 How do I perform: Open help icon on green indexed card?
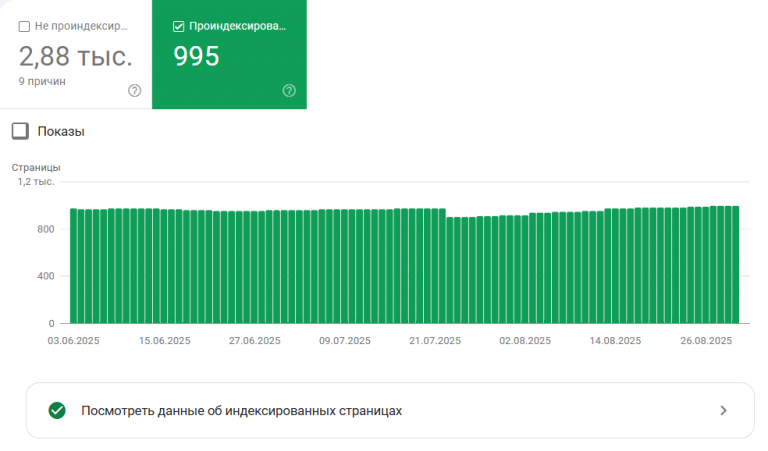pyautogui.click(x=289, y=91)
